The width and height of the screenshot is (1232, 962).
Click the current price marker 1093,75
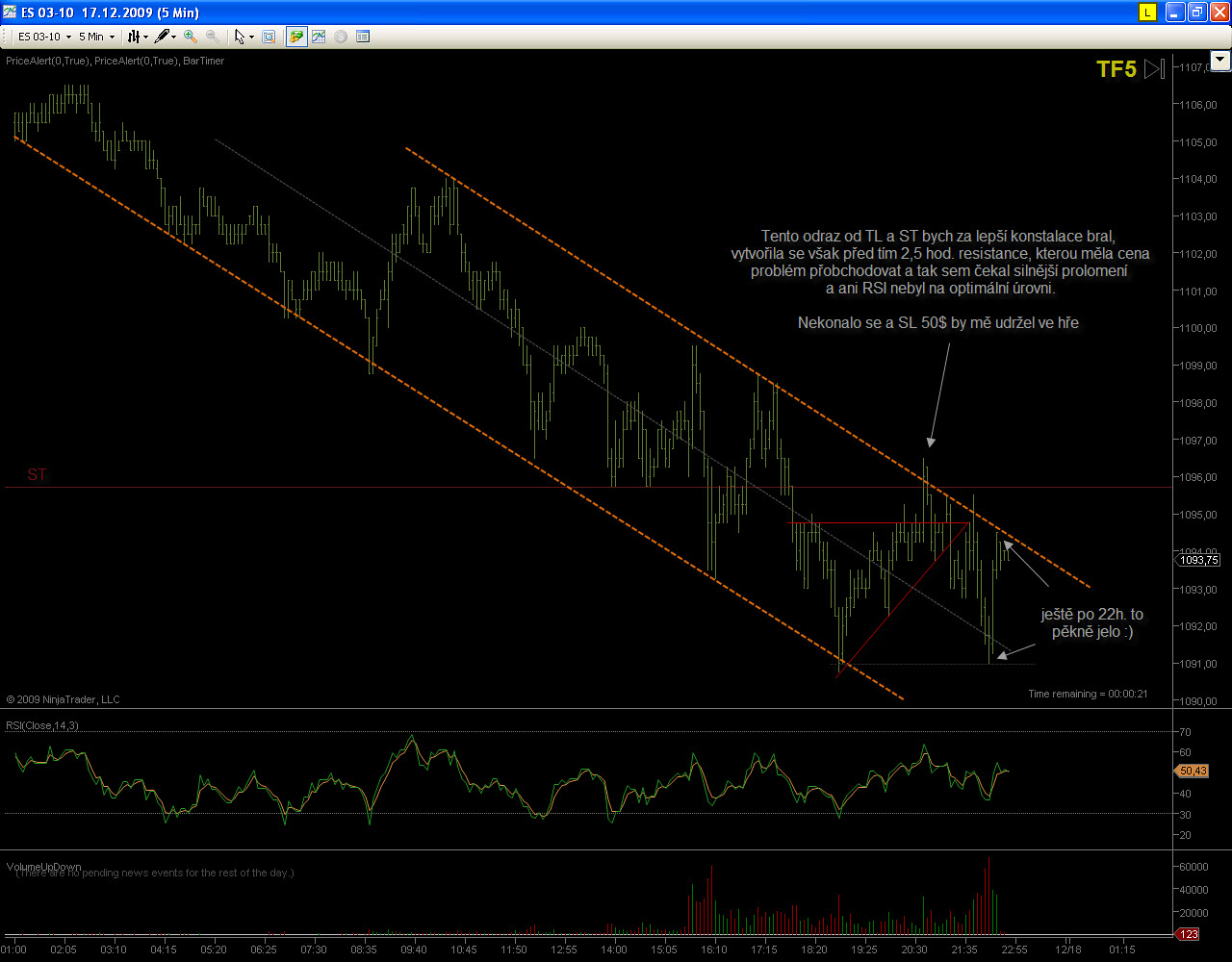1198,560
